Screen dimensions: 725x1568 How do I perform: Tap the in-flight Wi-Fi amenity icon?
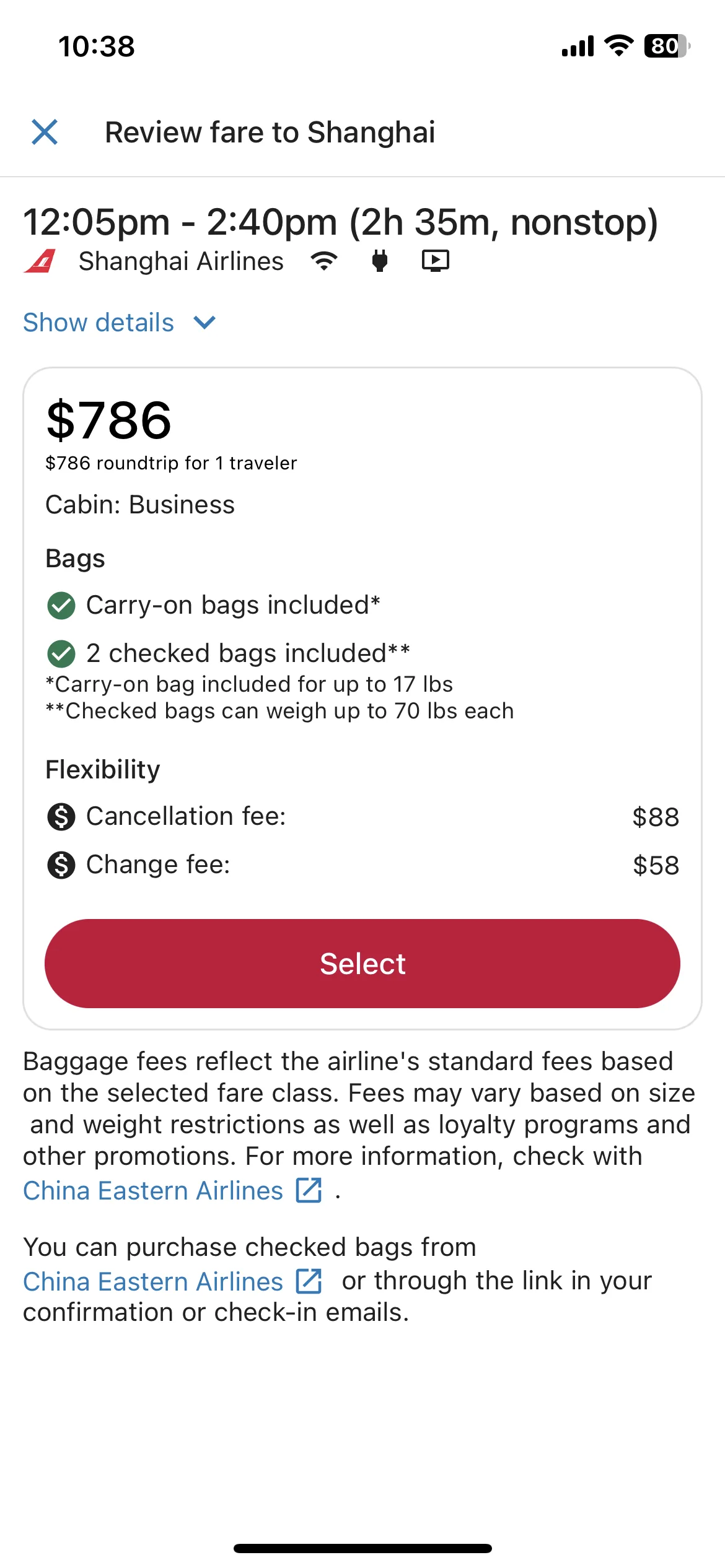(x=324, y=261)
